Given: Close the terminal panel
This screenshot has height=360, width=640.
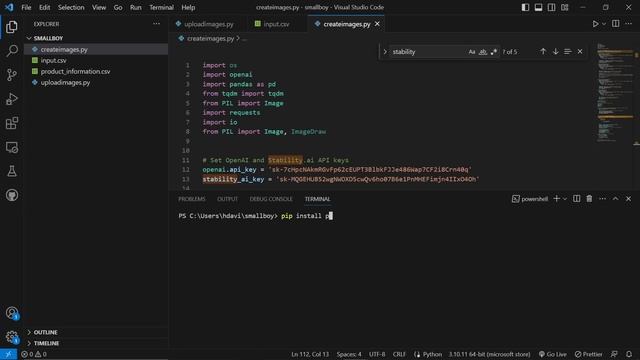Looking at the screenshot, I should 628,199.
